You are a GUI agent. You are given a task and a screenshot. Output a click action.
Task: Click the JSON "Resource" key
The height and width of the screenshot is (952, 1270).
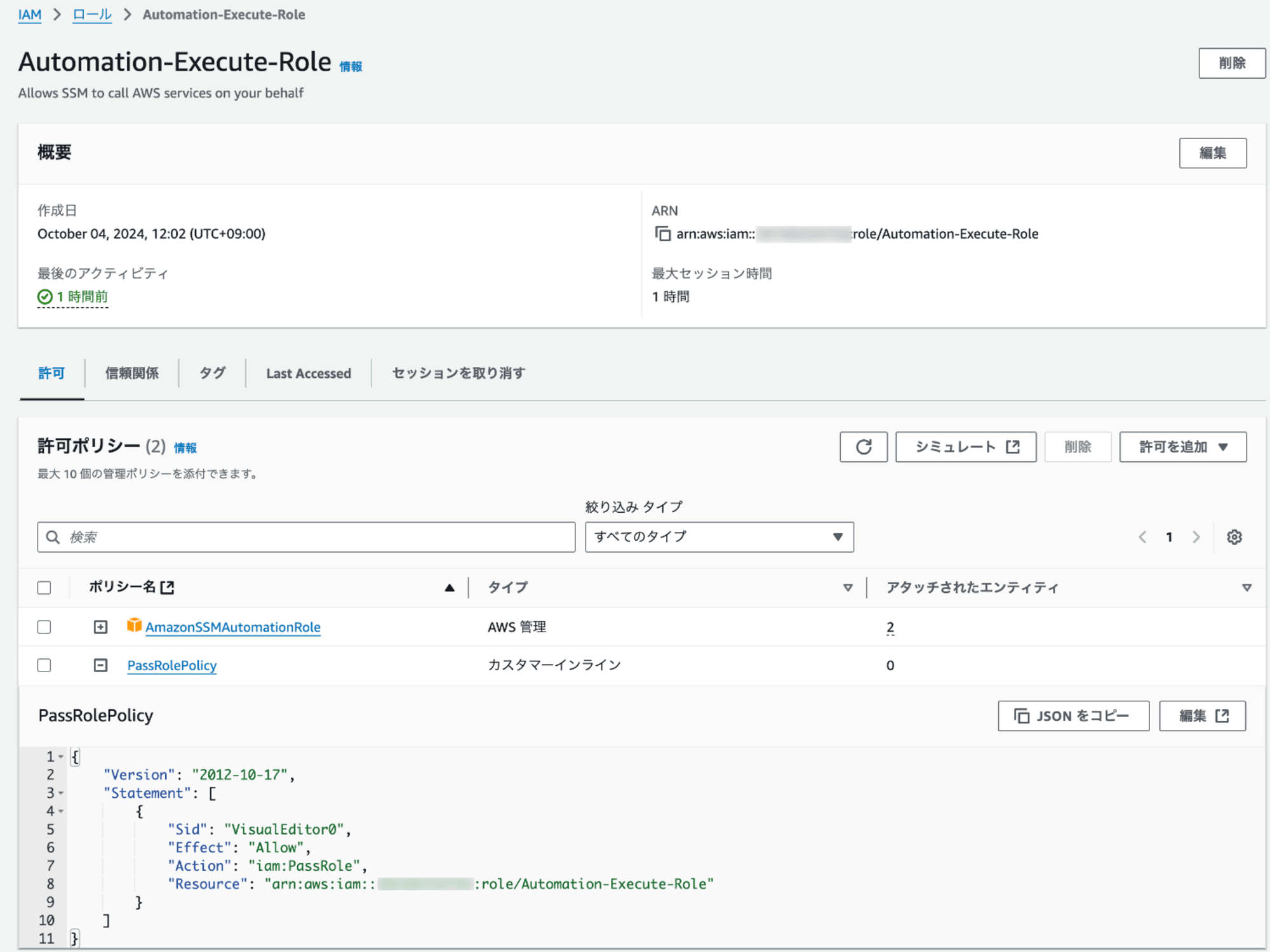click(x=207, y=884)
